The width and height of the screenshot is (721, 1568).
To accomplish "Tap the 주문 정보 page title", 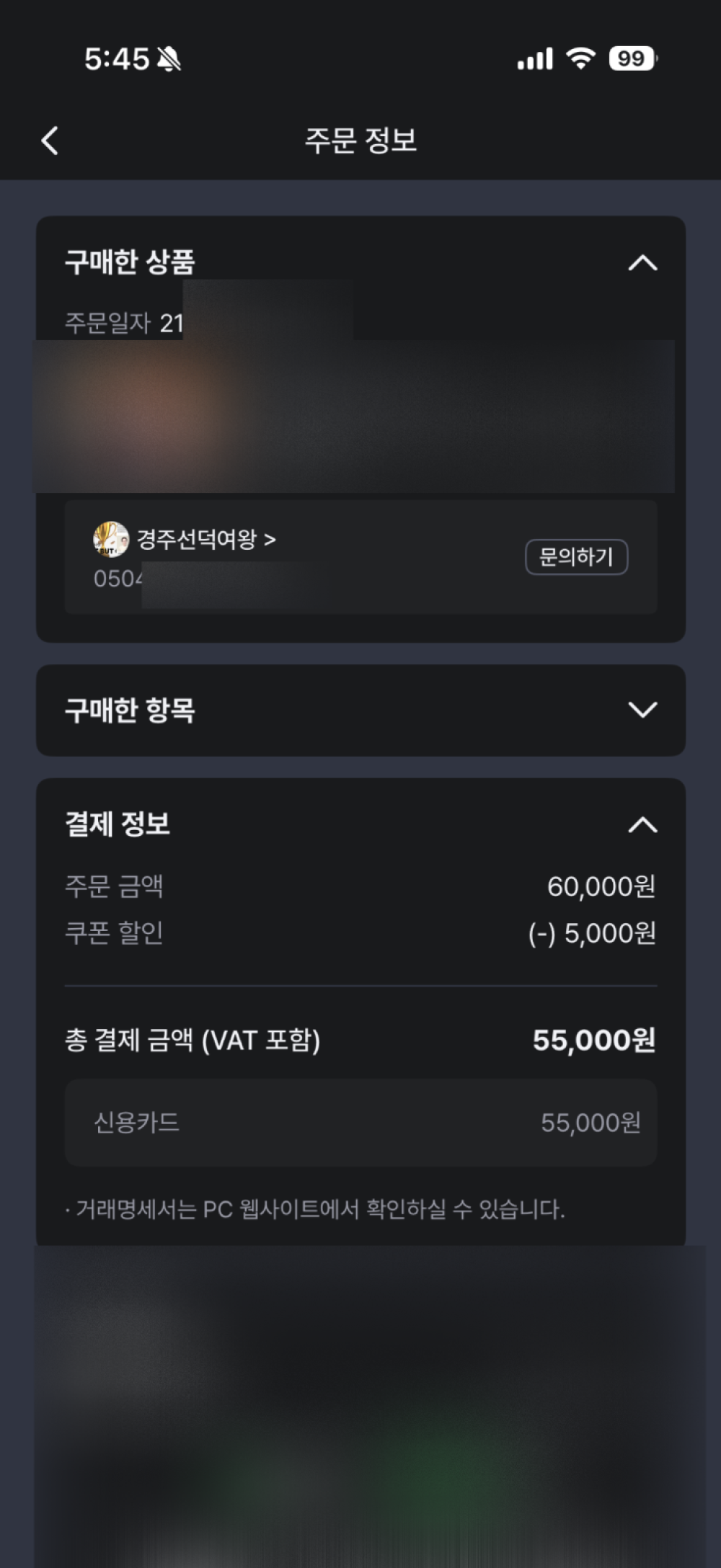I will (360, 141).
